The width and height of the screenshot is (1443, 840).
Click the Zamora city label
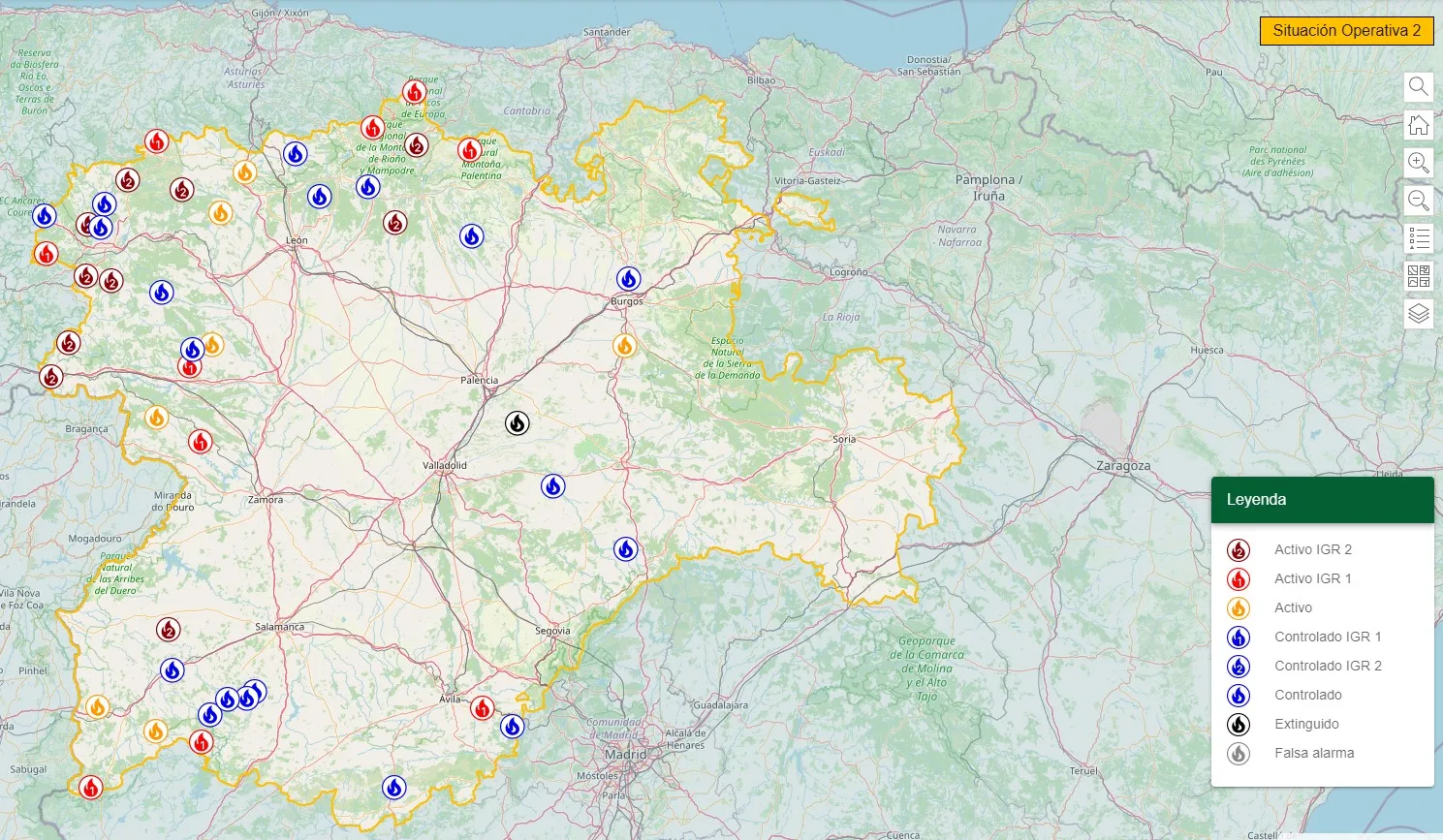pyautogui.click(x=266, y=500)
